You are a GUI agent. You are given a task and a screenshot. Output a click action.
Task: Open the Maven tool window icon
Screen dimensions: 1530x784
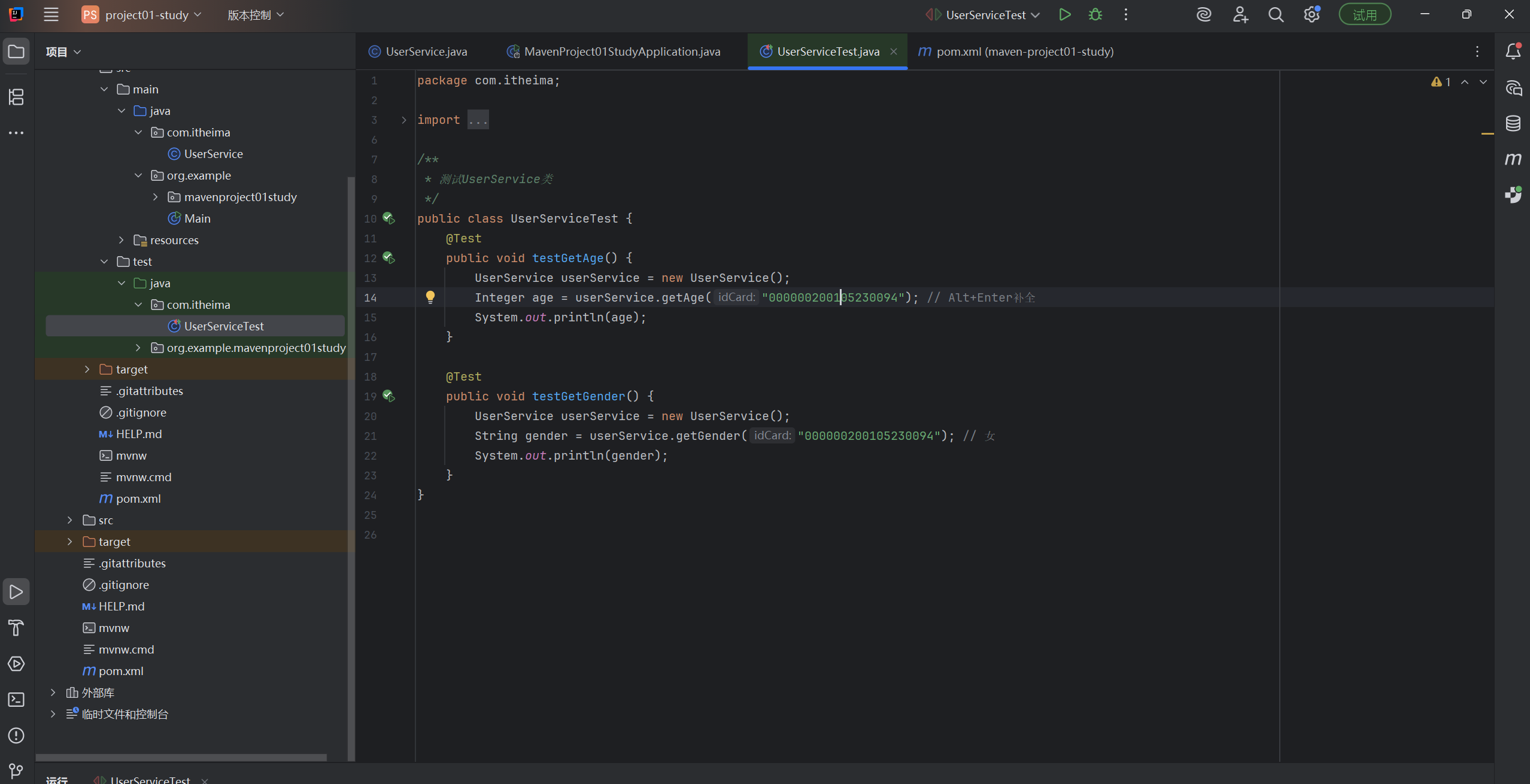[x=1513, y=159]
